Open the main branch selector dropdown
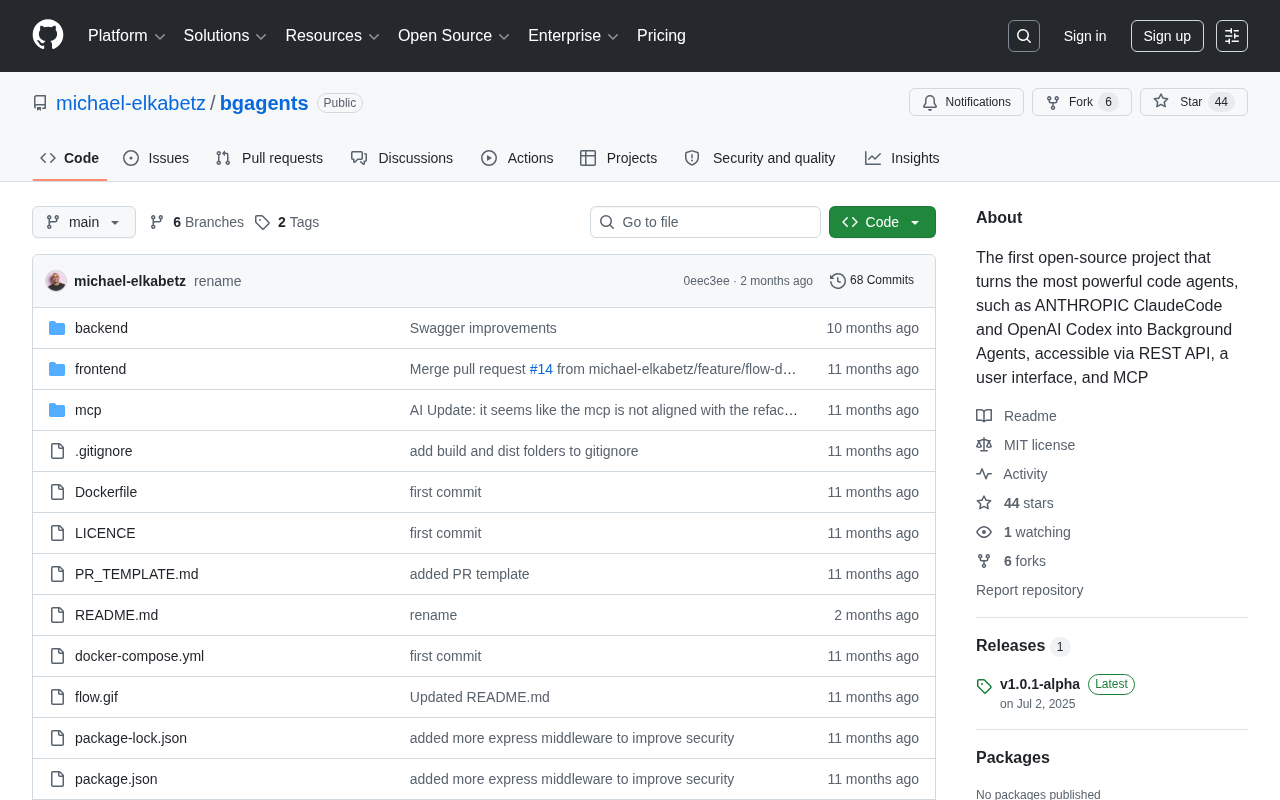The height and width of the screenshot is (800, 1280). 84,222
